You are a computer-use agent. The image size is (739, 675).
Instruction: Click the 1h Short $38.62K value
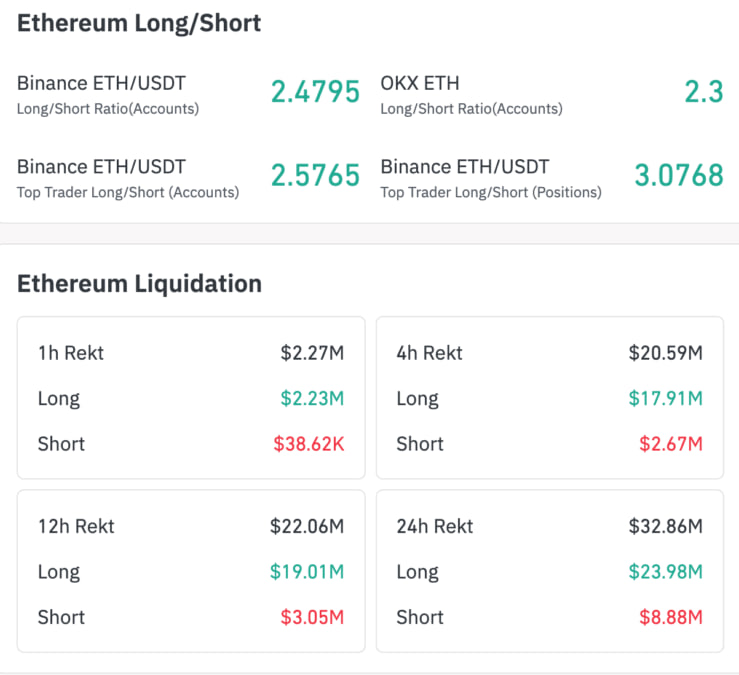pos(308,444)
